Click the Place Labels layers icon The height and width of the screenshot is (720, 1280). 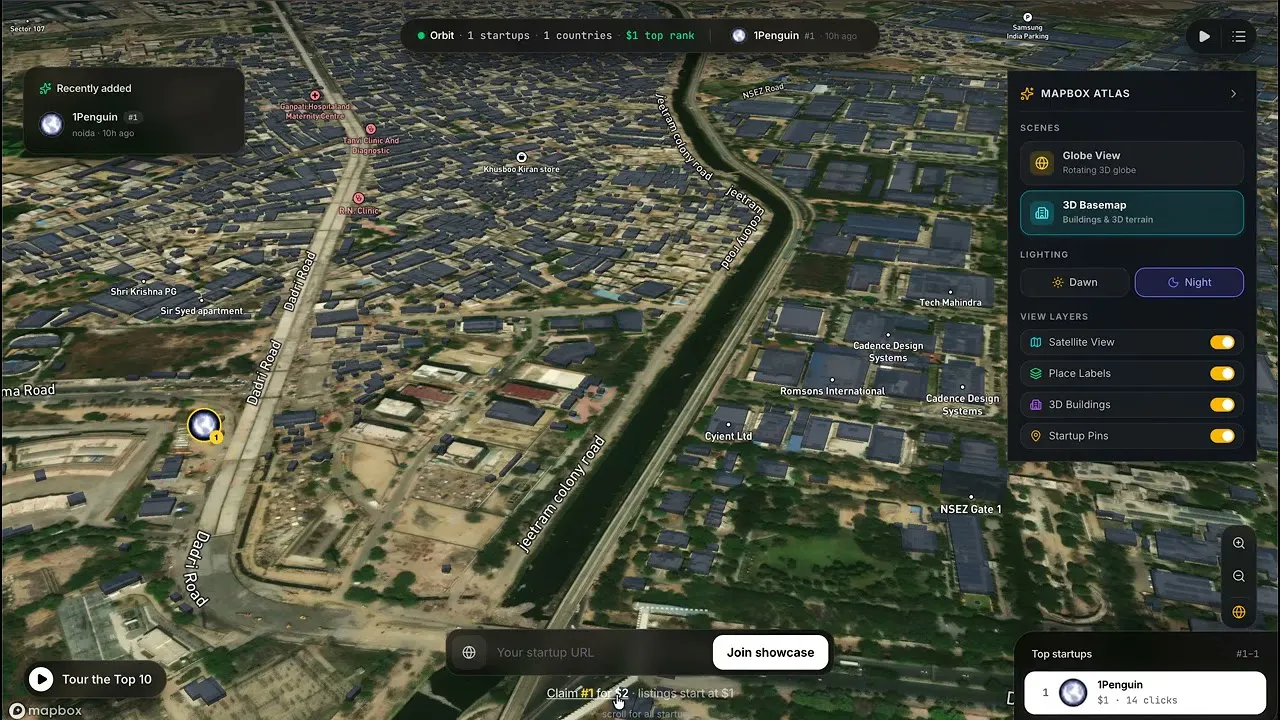(x=1036, y=373)
